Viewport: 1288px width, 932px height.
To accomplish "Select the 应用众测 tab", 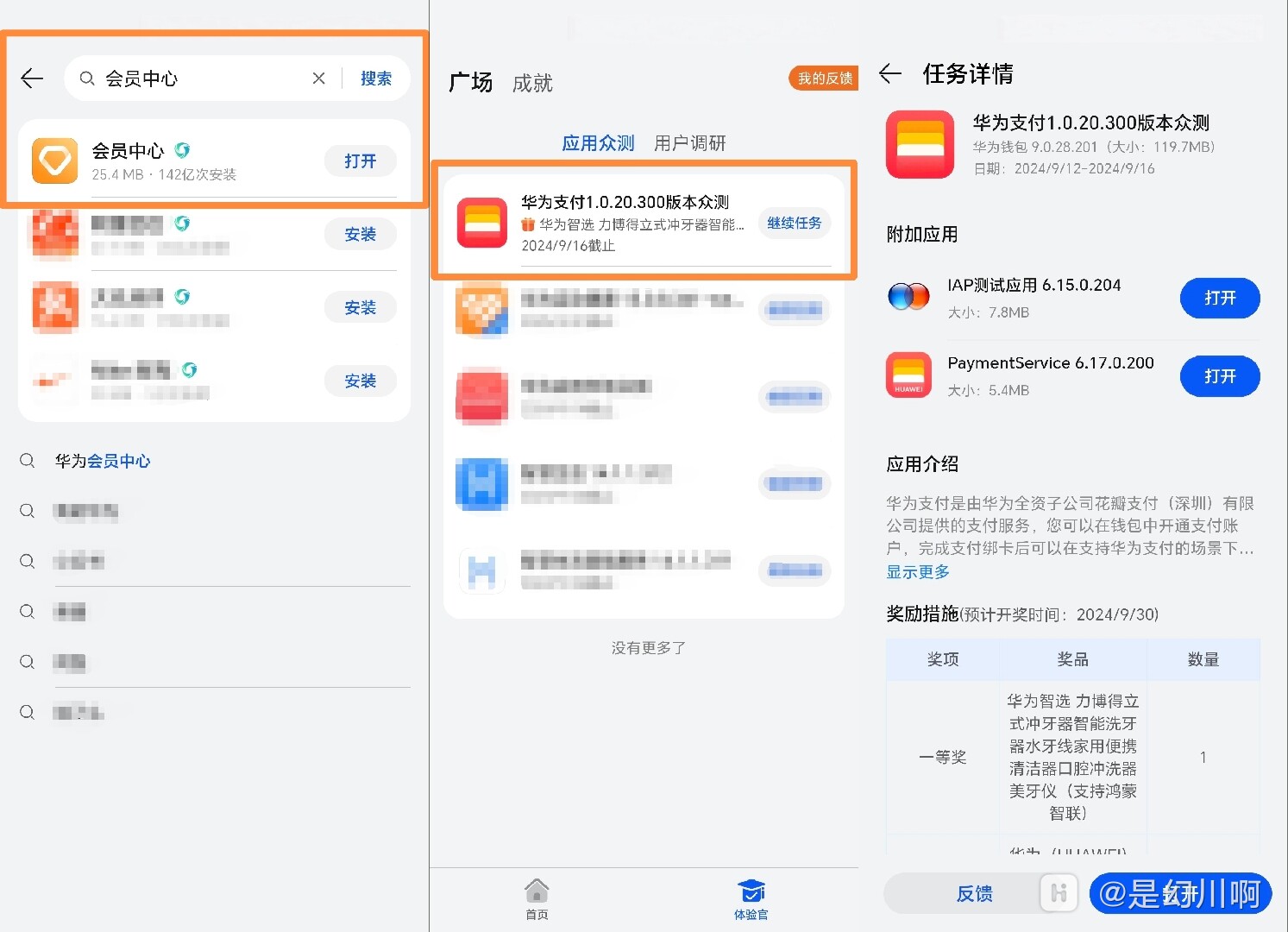I will [x=598, y=143].
